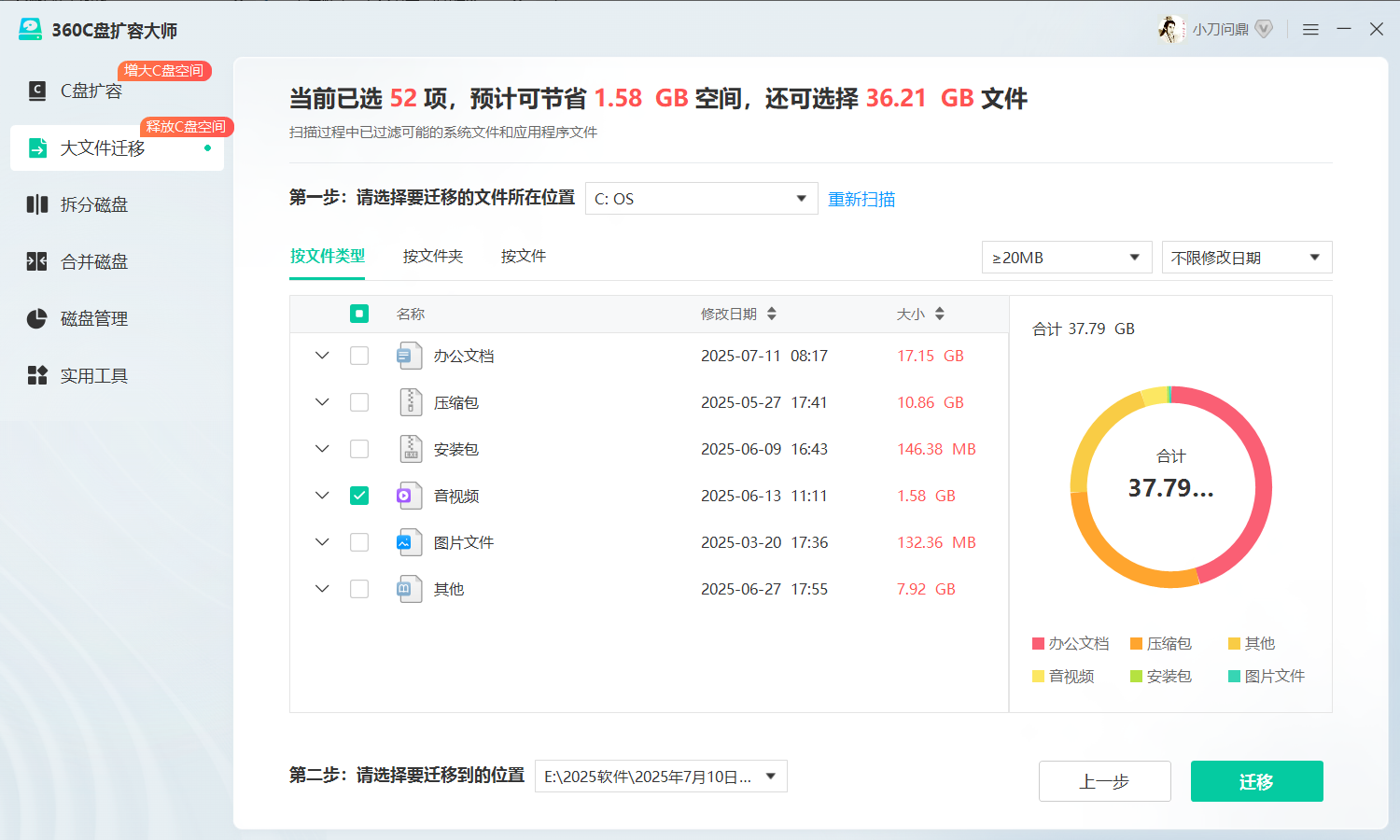Click the 办公文档 red legend swatch

pos(1038,644)
